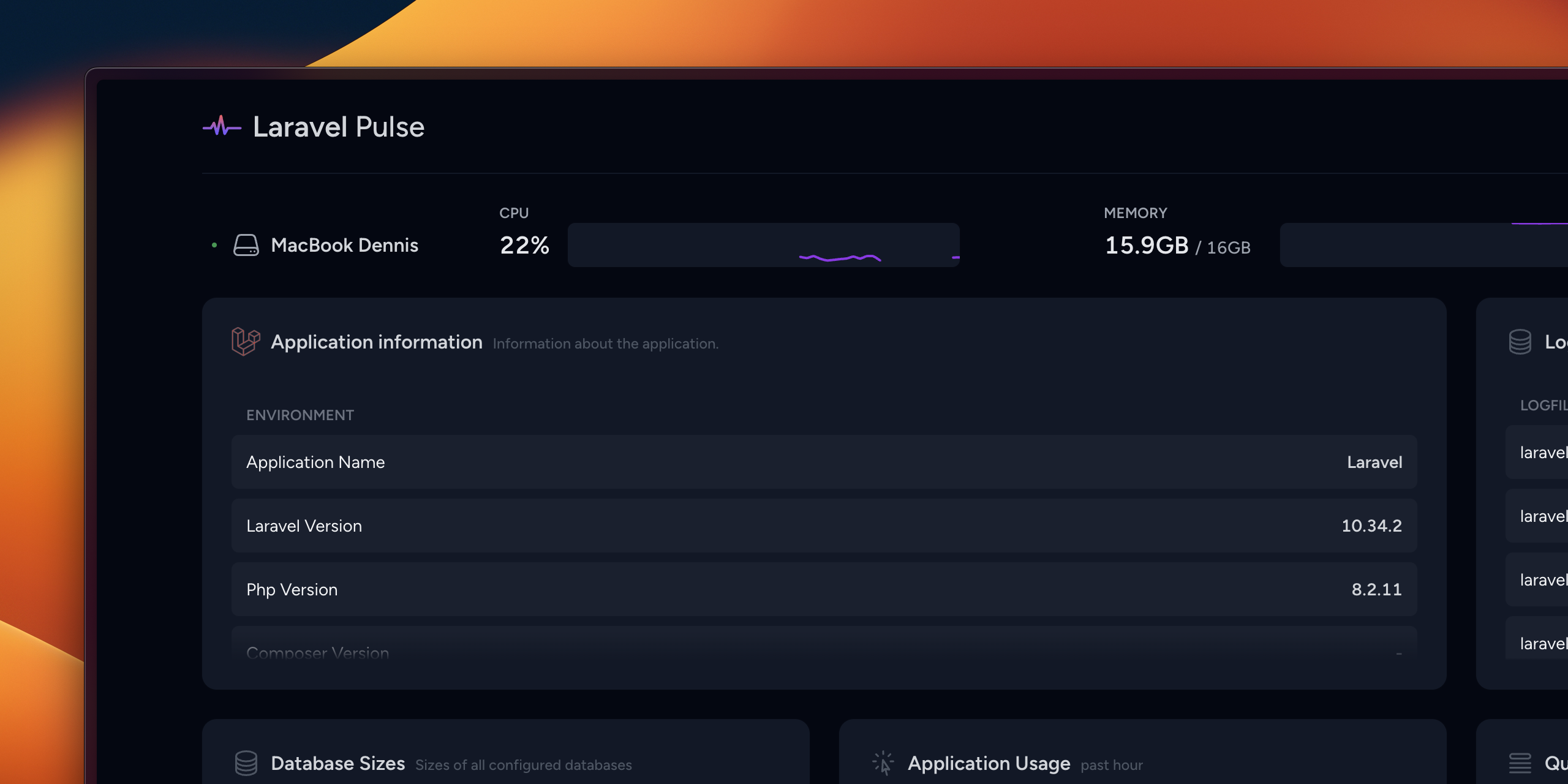The image size is (1568, 784).
Task: Click the Logs panel database icon
Action: click(1521, 342)
